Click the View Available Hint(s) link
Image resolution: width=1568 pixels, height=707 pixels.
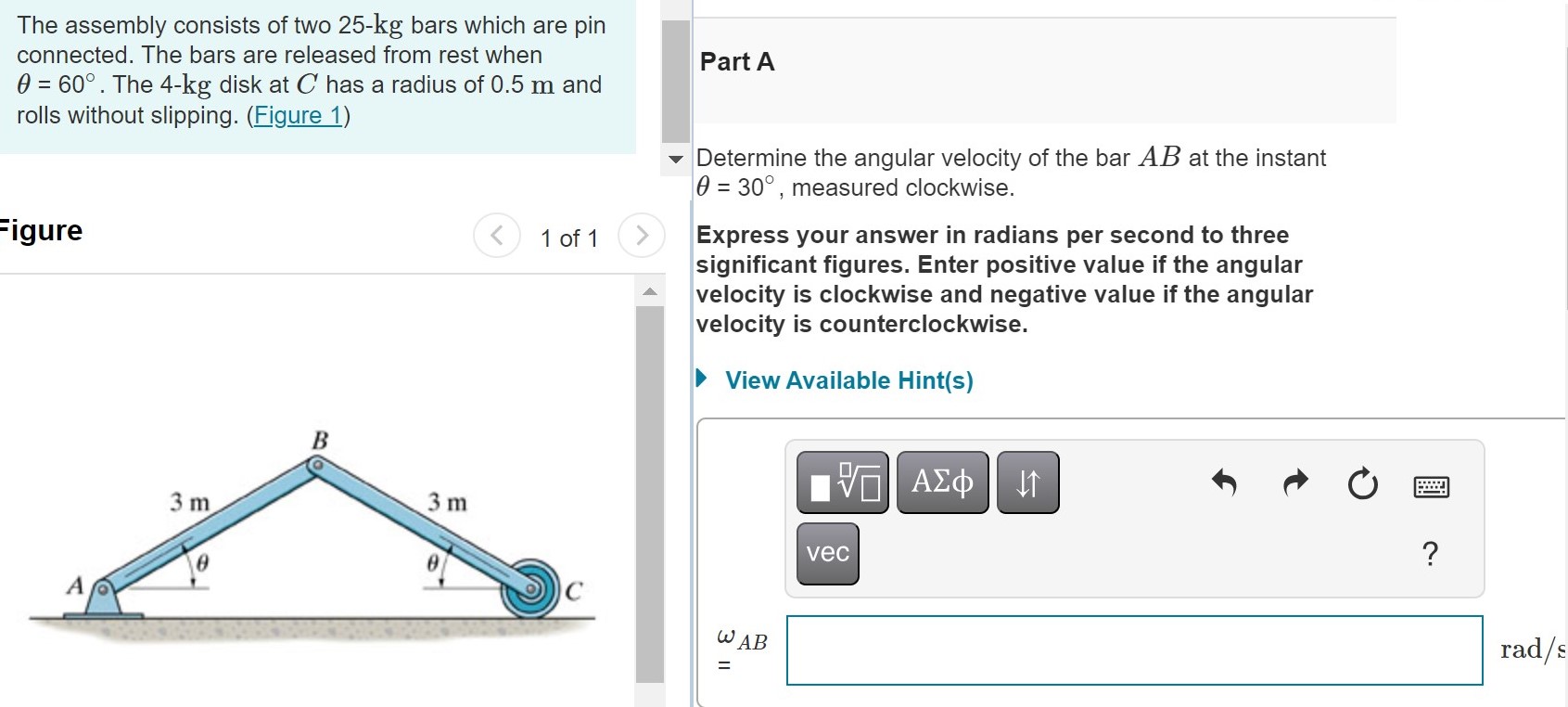coord(848,379)
